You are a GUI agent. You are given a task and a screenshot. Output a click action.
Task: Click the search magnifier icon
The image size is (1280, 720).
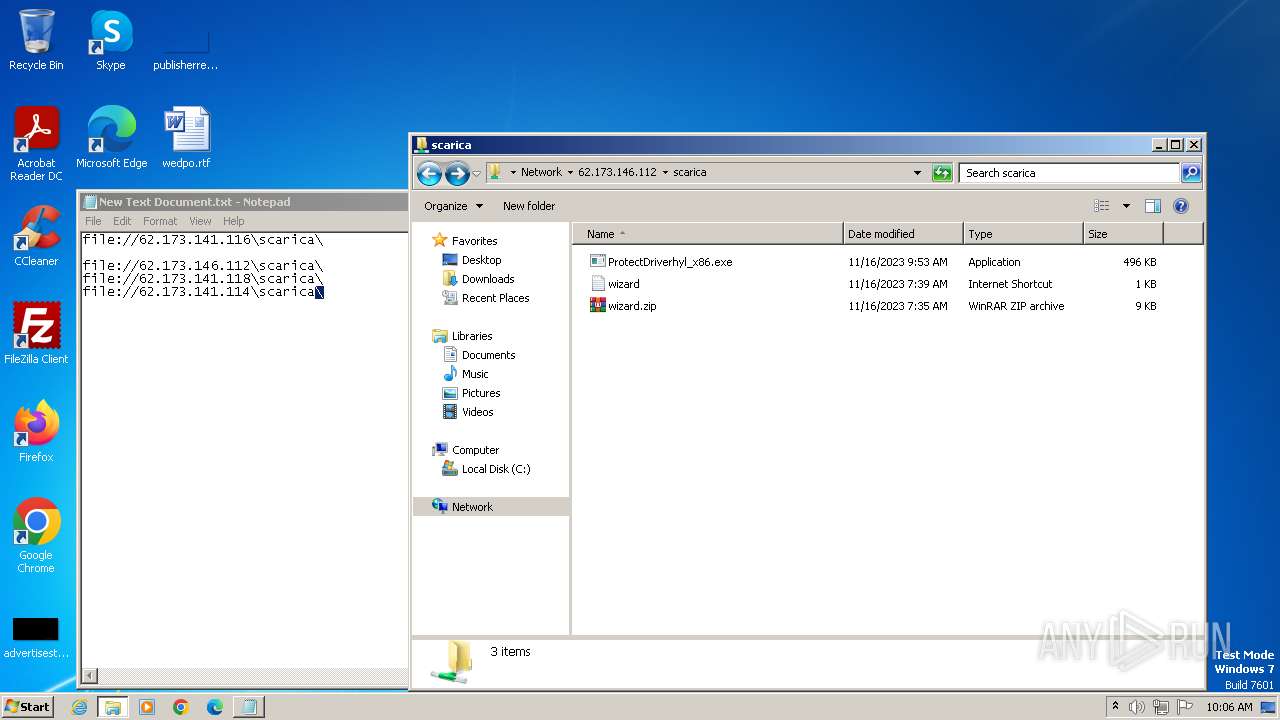1190,173
